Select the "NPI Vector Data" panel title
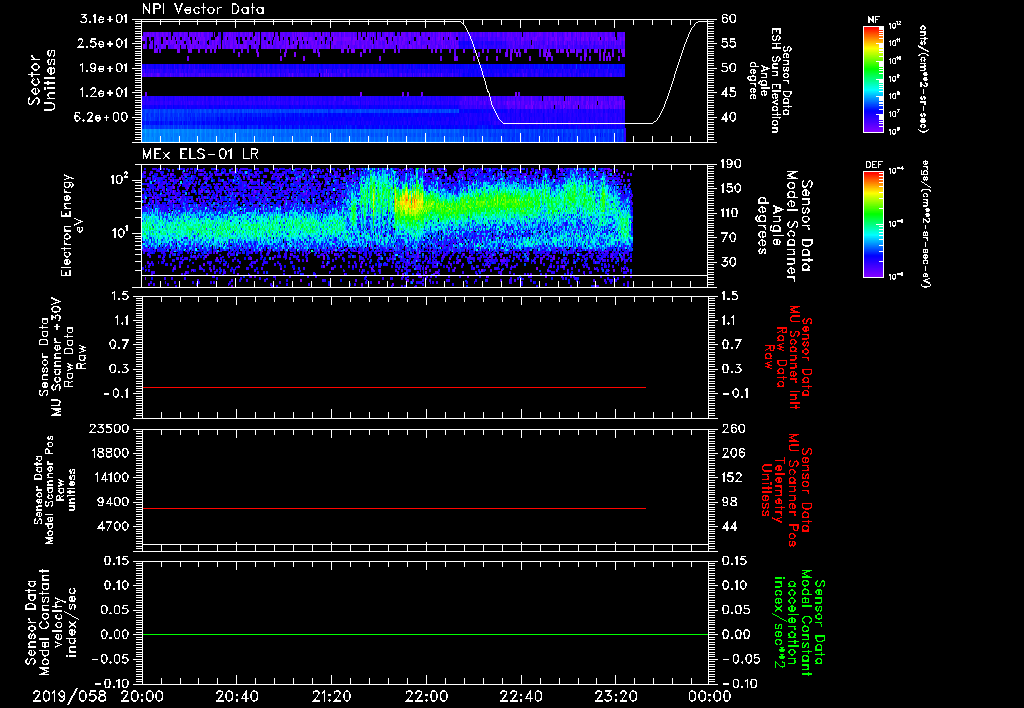Screen dimensions: 1024x708 click(x=203, y=9)
